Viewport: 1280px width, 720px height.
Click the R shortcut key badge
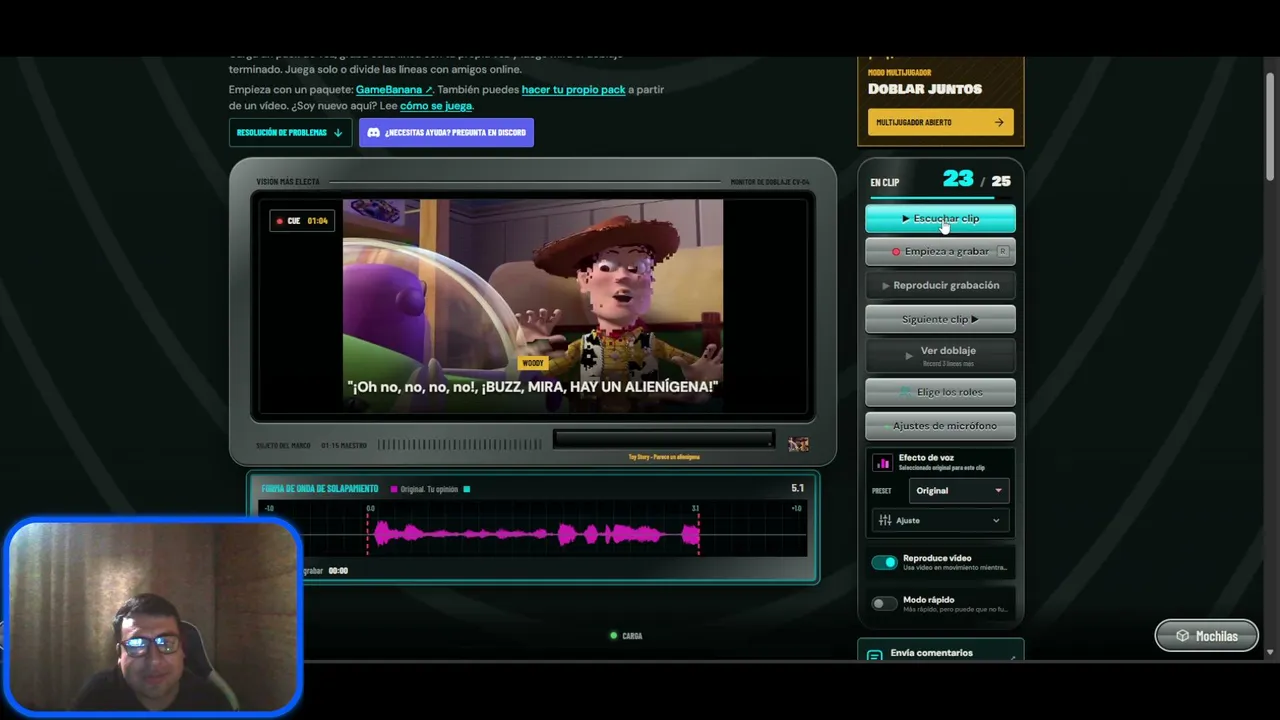1002,251
